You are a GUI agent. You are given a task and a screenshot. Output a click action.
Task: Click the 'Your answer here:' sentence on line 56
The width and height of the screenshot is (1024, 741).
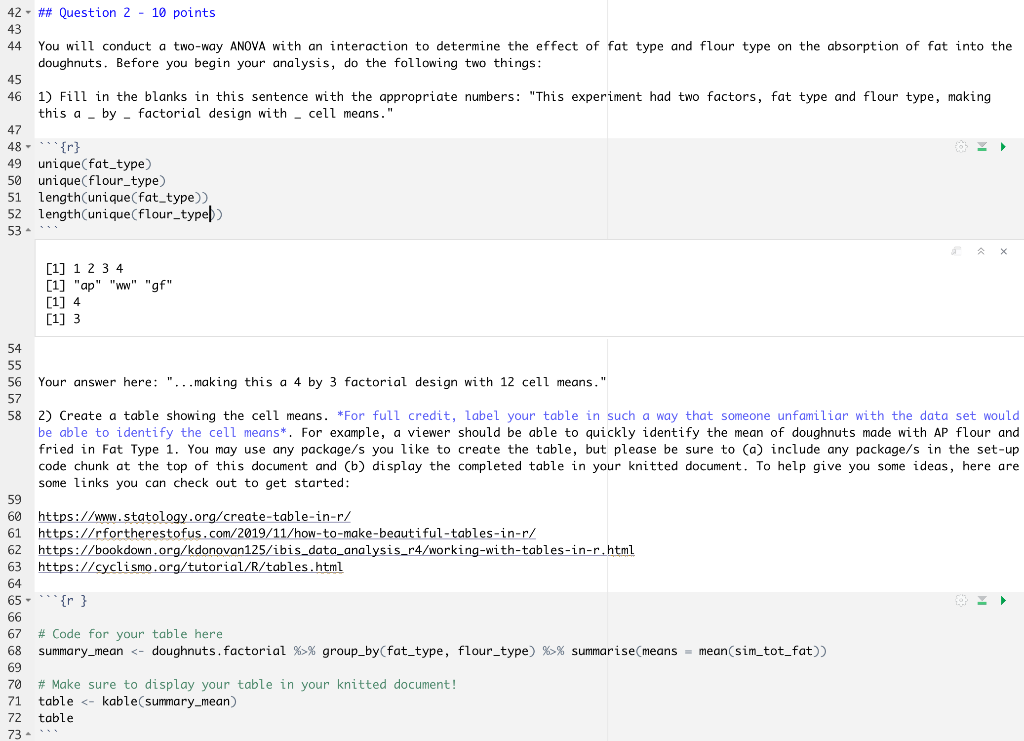coord(322,382)
